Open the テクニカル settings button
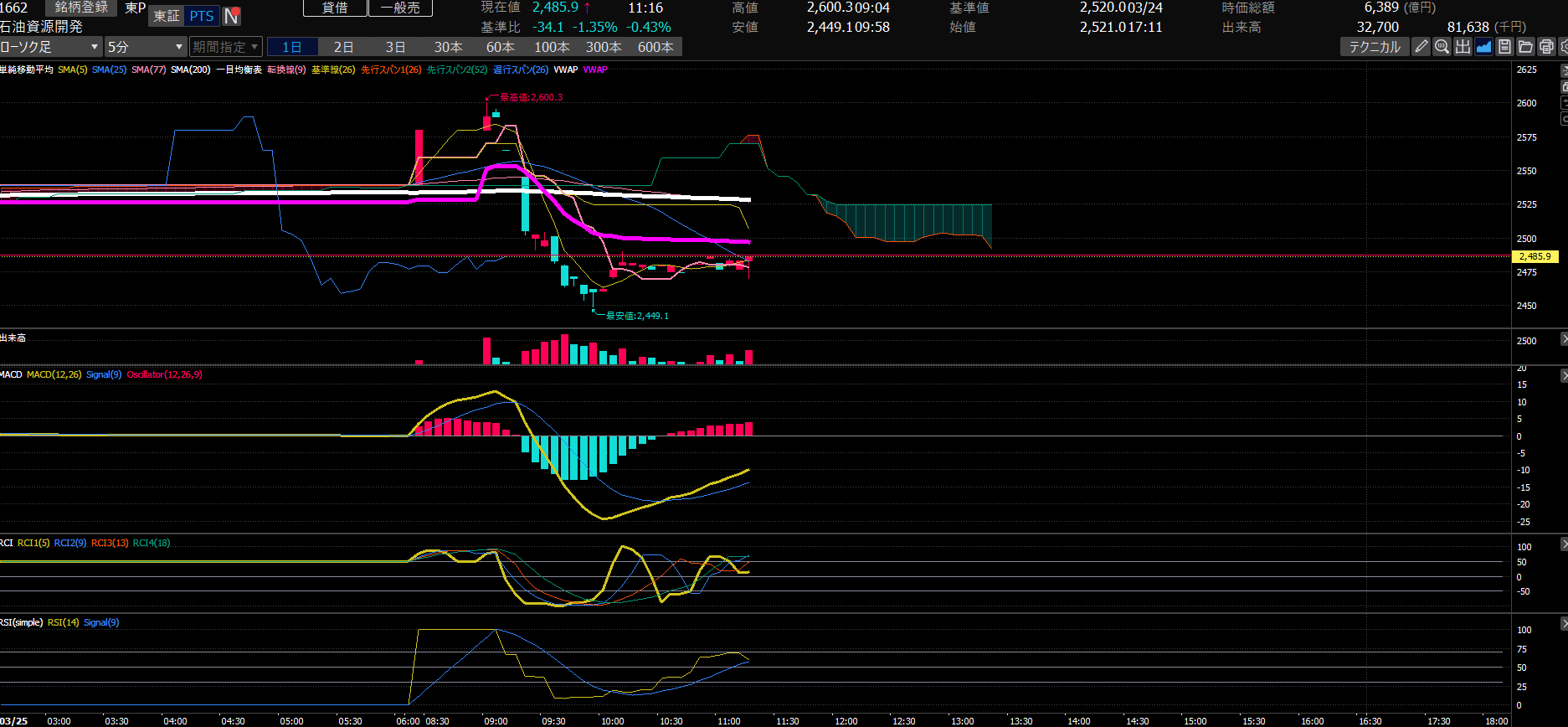1568x727 pixels. coord(1375,47)
